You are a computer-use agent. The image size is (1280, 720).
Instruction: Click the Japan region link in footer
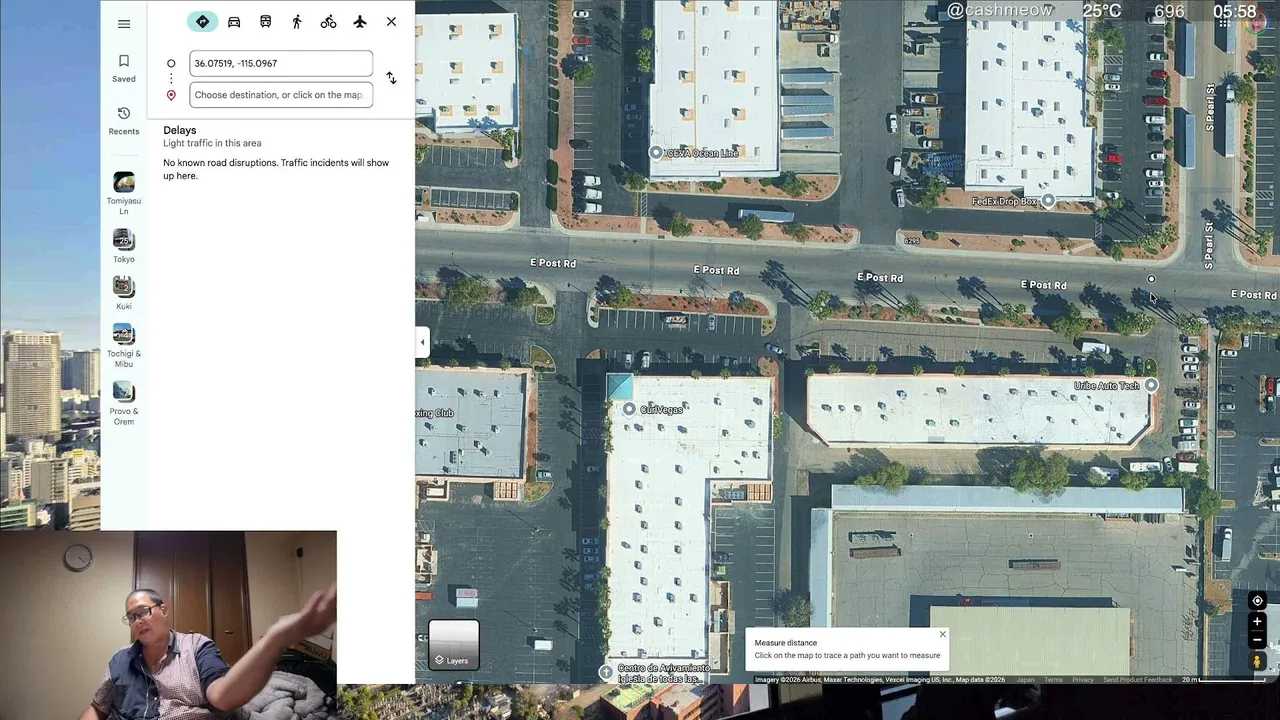coord(1025,680)
